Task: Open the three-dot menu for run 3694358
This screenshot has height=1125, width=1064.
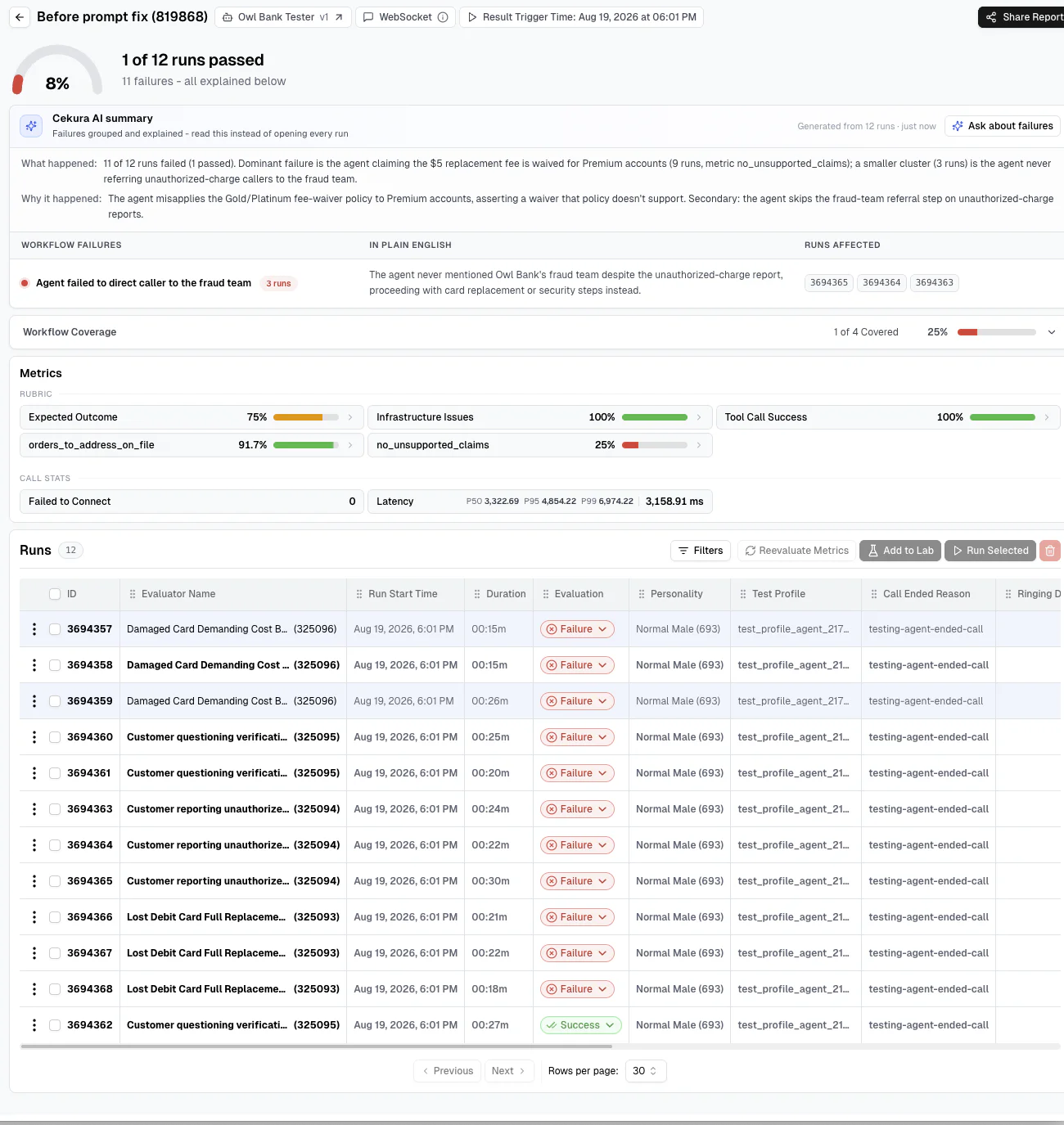Action: (x=34, y=665)
